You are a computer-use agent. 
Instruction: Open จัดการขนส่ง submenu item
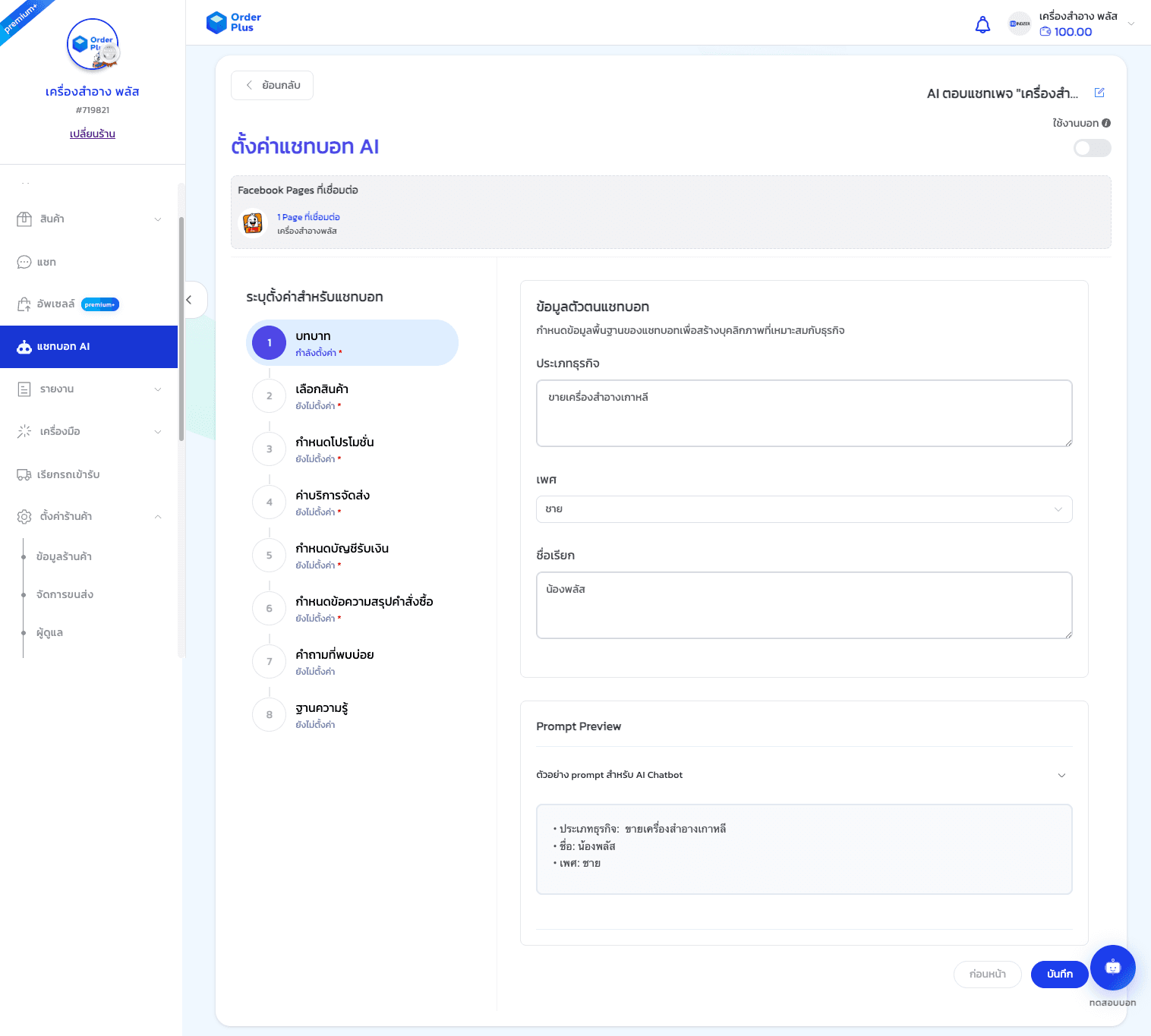click(63, 594)
